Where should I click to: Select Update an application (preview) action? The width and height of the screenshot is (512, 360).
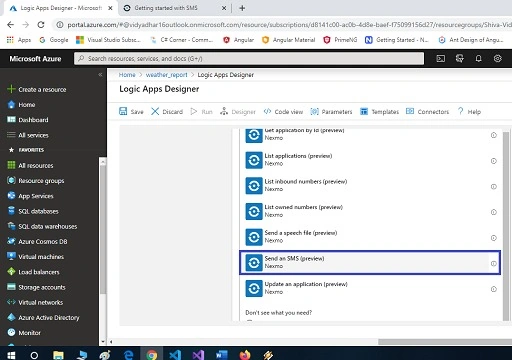[x=370, y=288]
